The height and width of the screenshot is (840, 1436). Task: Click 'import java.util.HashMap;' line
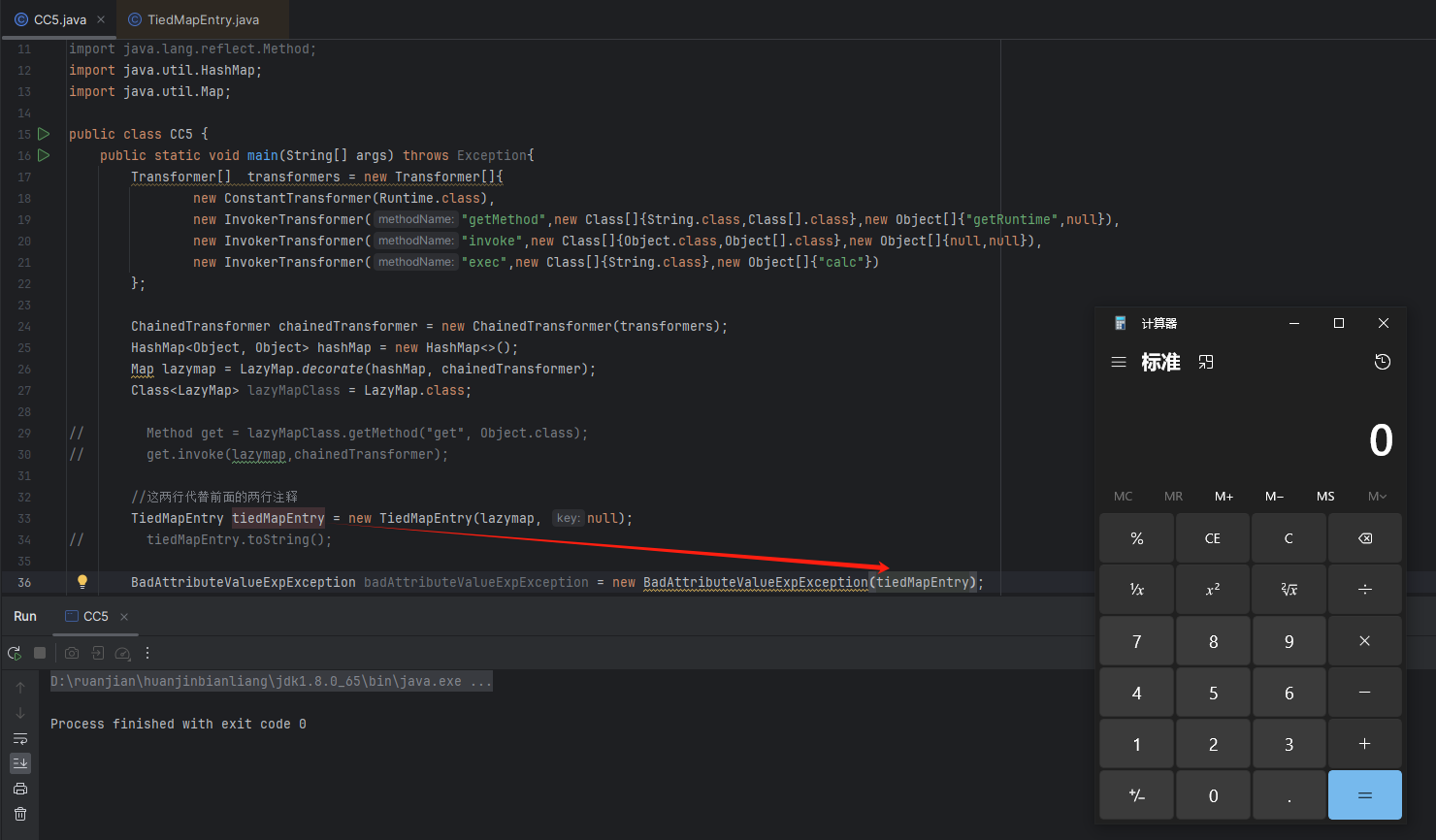165,70
